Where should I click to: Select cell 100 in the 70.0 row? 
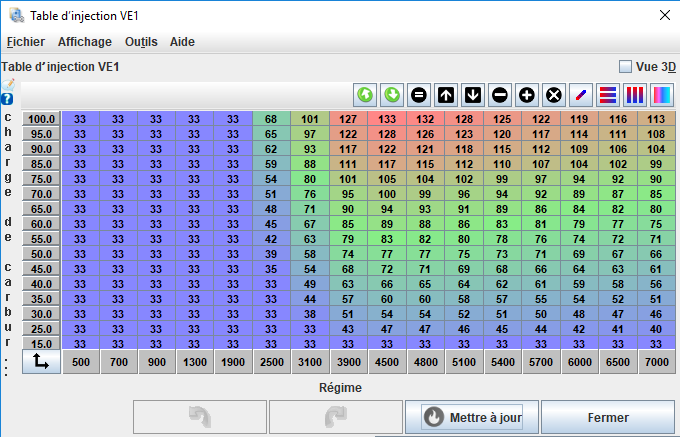click(x=387, y=194)
